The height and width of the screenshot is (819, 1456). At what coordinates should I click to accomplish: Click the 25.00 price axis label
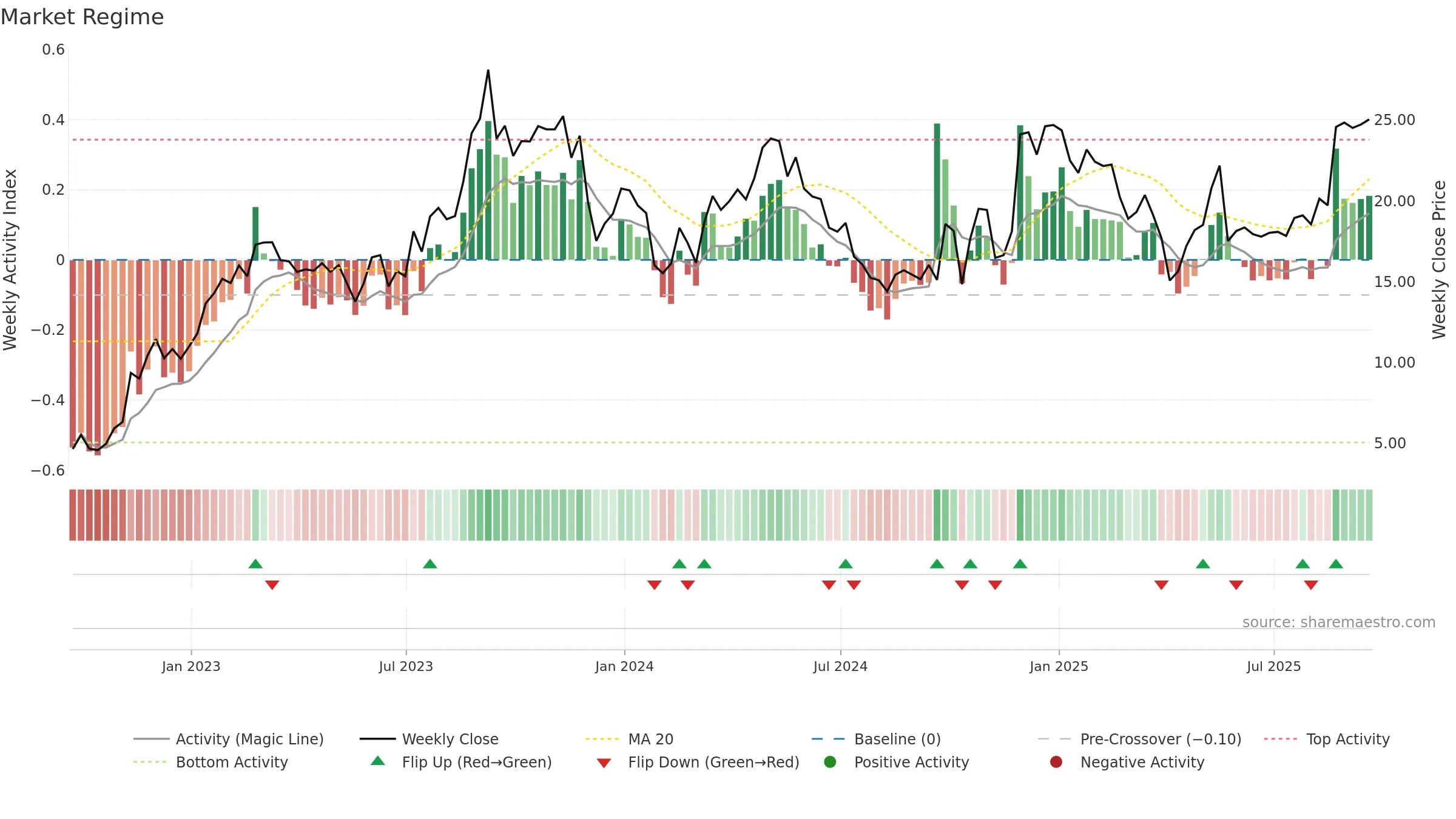pyautogui.click(x=1395, y=120)
